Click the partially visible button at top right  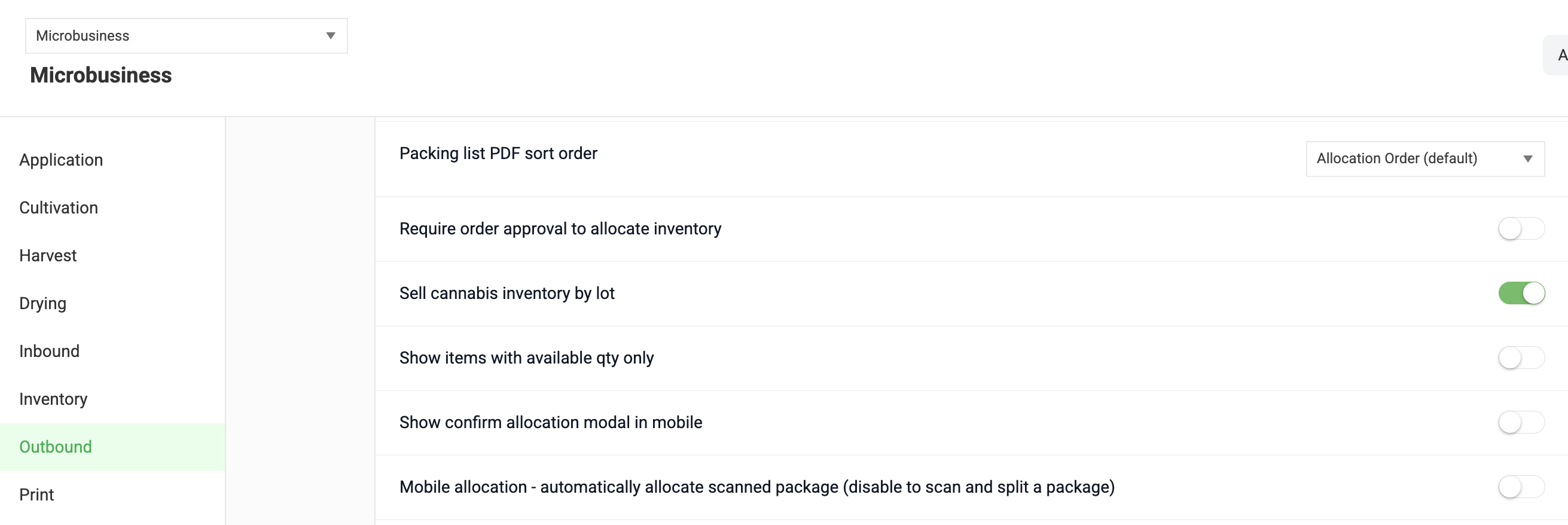(x=1556, y=56)
